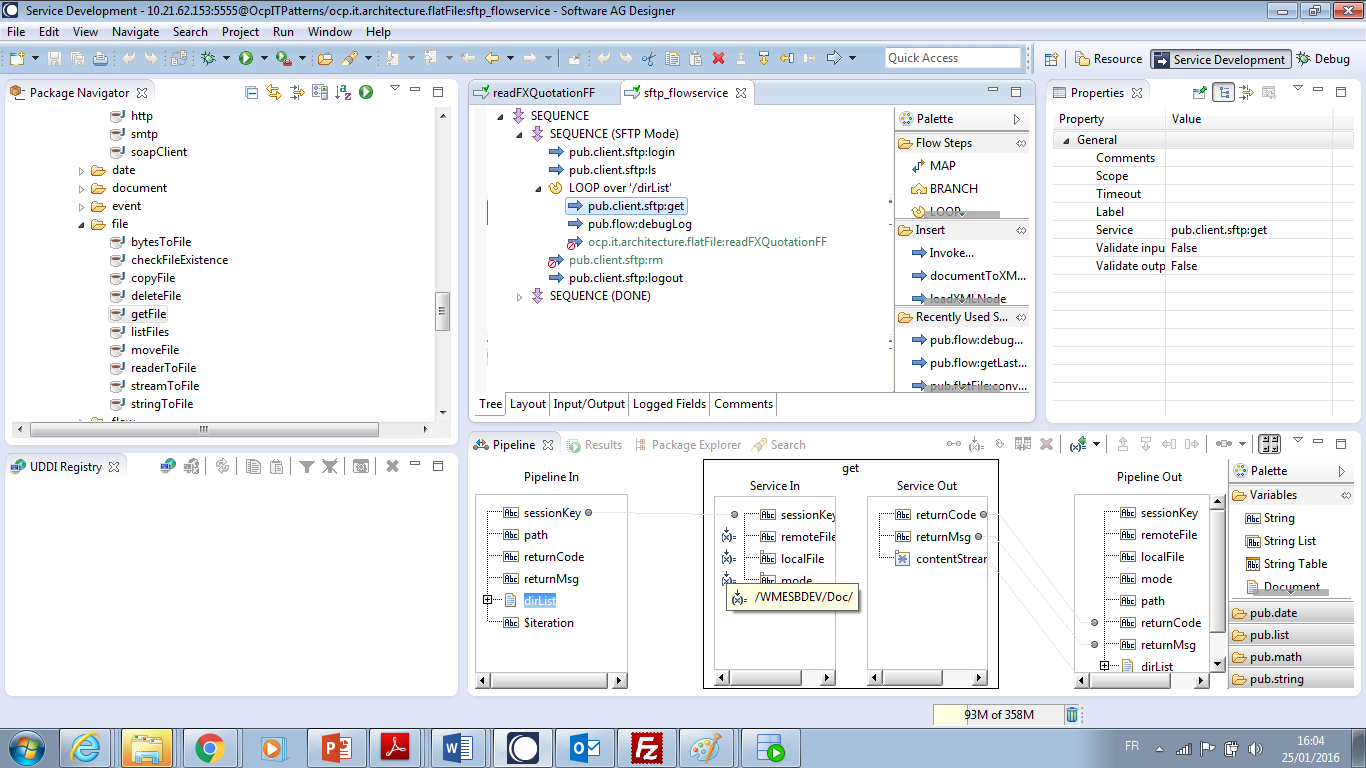1366x768 pixels.
Task: Click Collapse All in Package Navigator
Action: 252,92
